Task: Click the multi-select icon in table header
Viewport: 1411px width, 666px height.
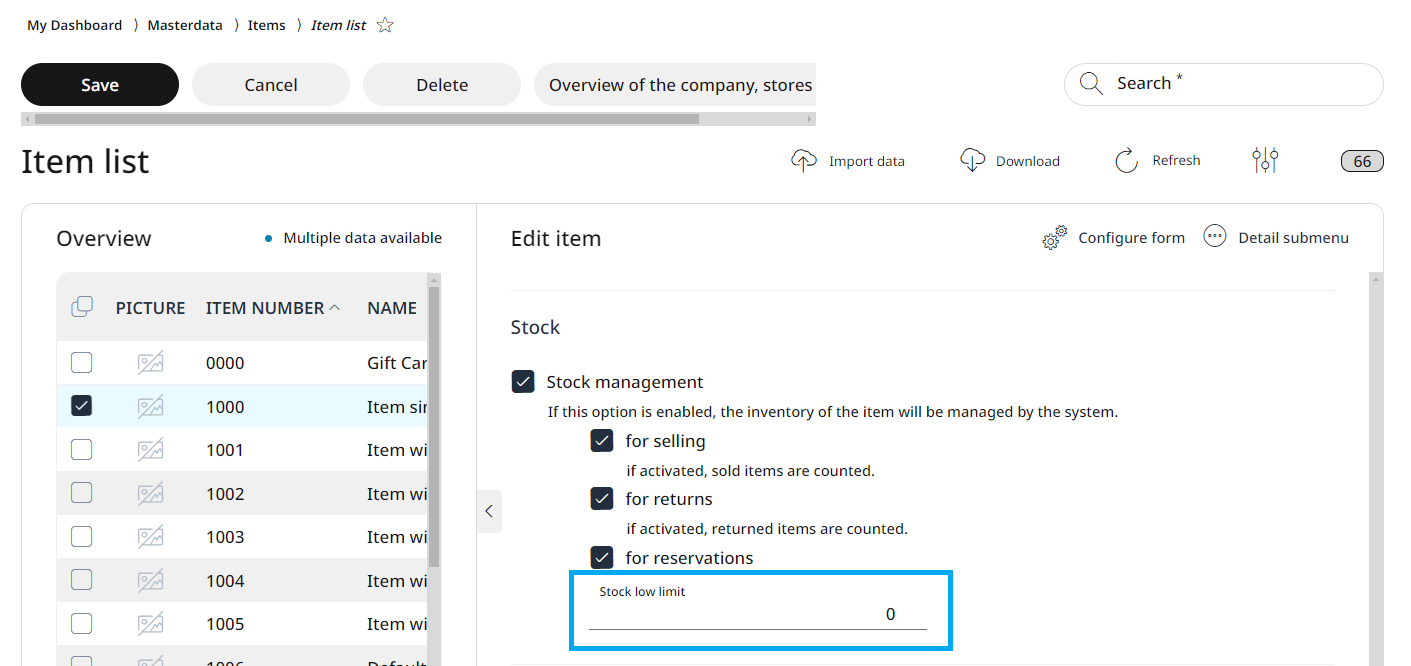Action: pyautogui.click(x=82, y=307)
